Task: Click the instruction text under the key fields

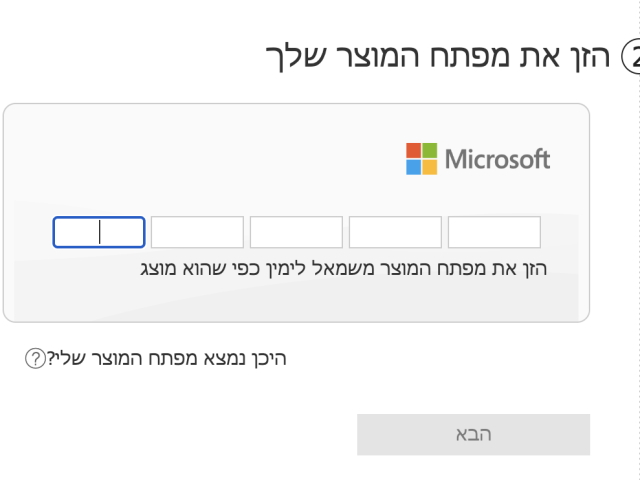Action: click(x=344, y=268)
